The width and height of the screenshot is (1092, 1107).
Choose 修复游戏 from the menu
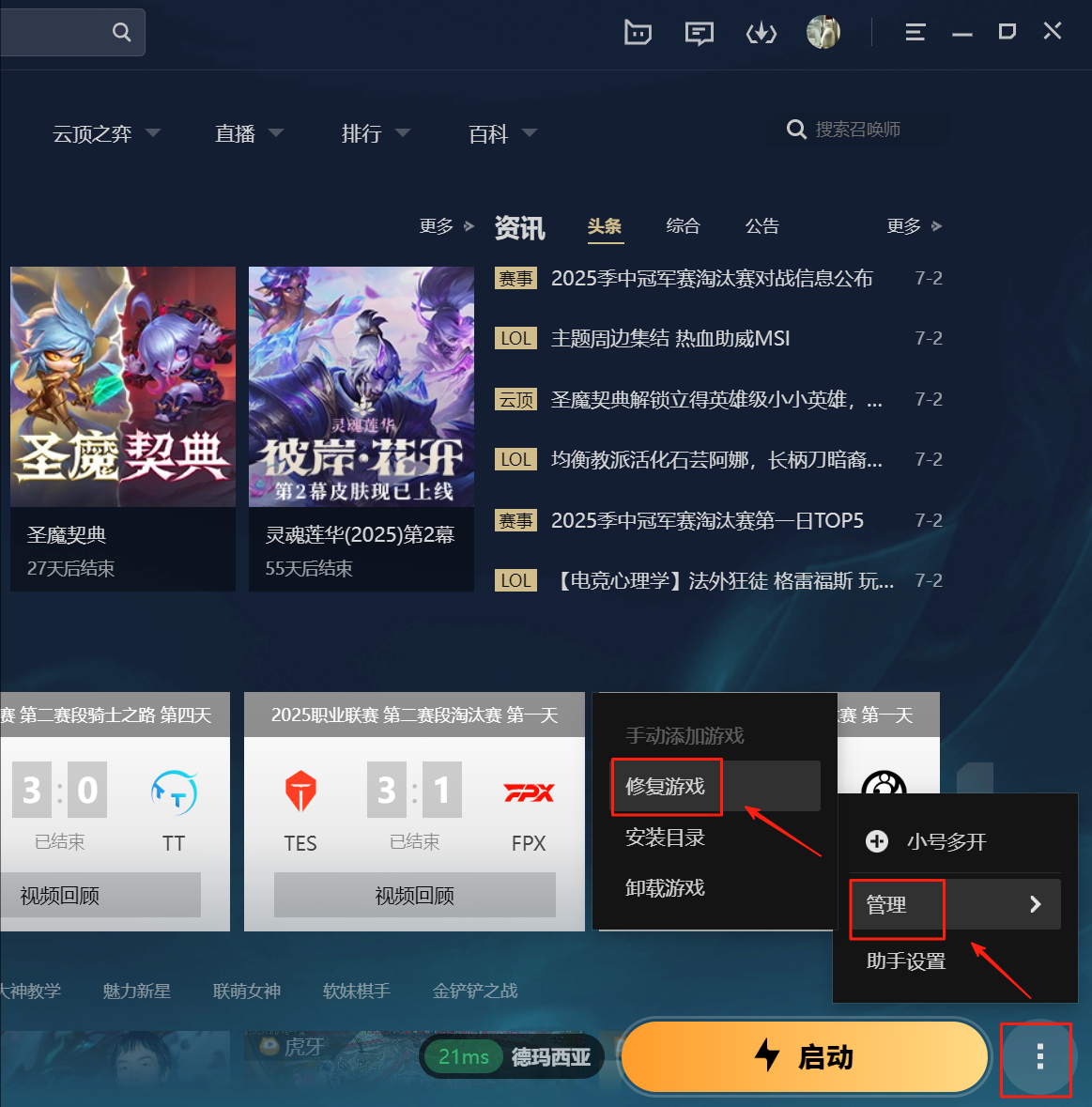click(715, 786)
